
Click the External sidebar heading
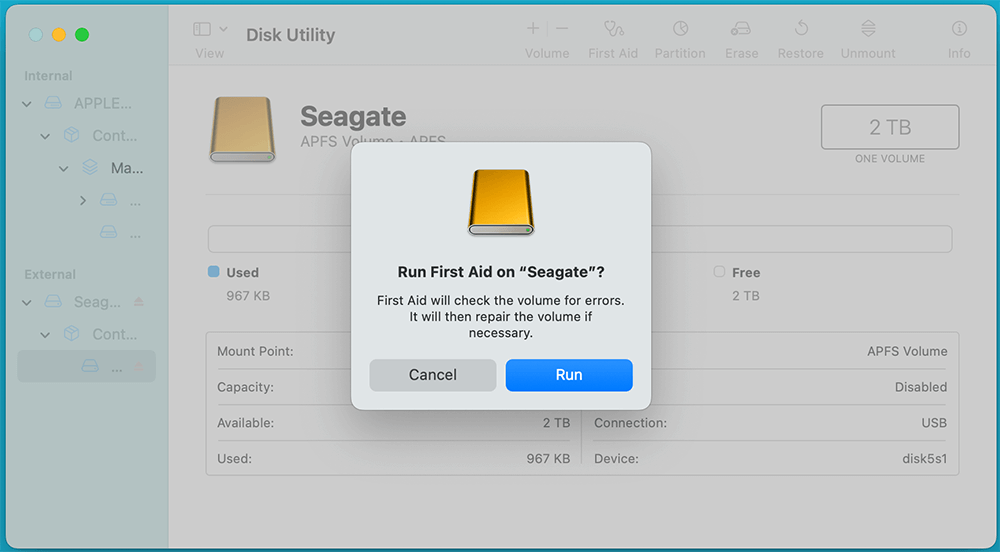50,275
